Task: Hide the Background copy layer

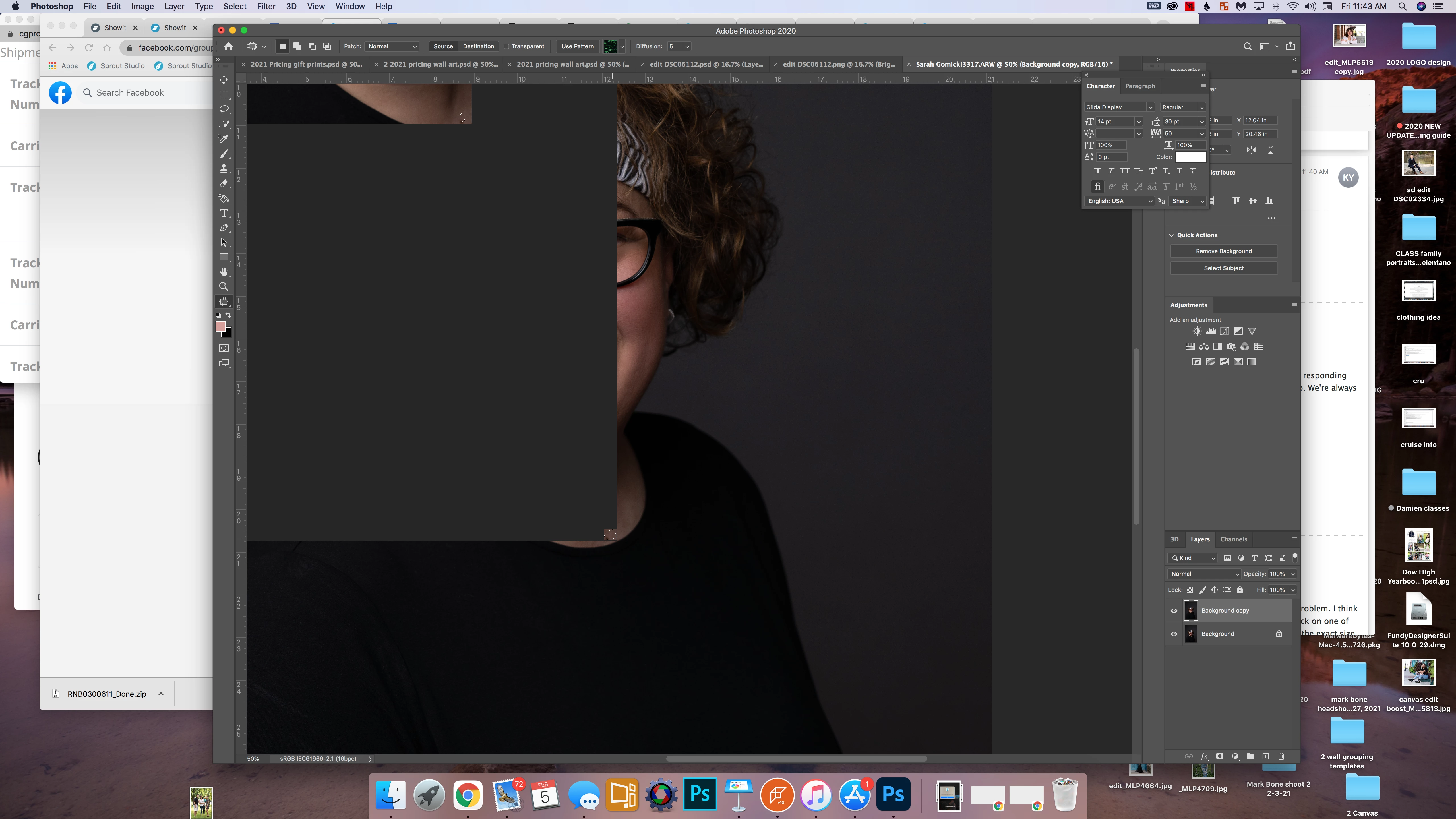Action: click(x=1174, y=611)
